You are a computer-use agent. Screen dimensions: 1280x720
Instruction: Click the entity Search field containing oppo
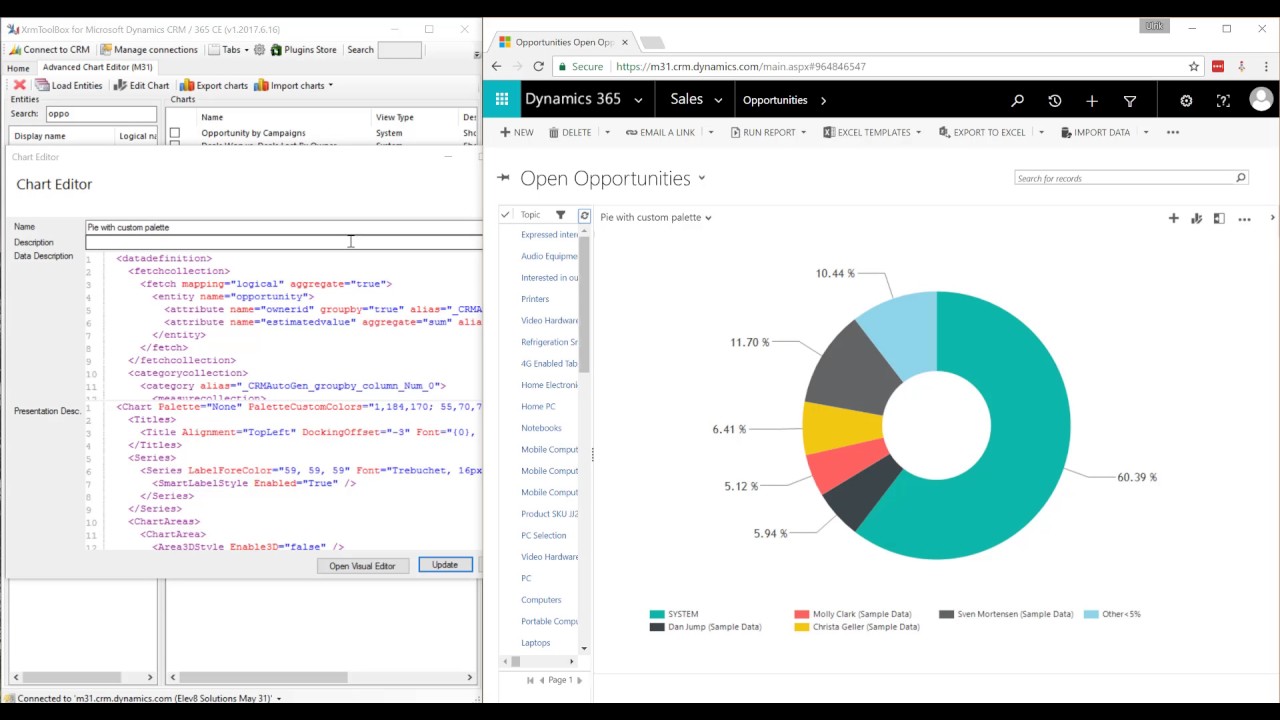[x=100, y=114]
